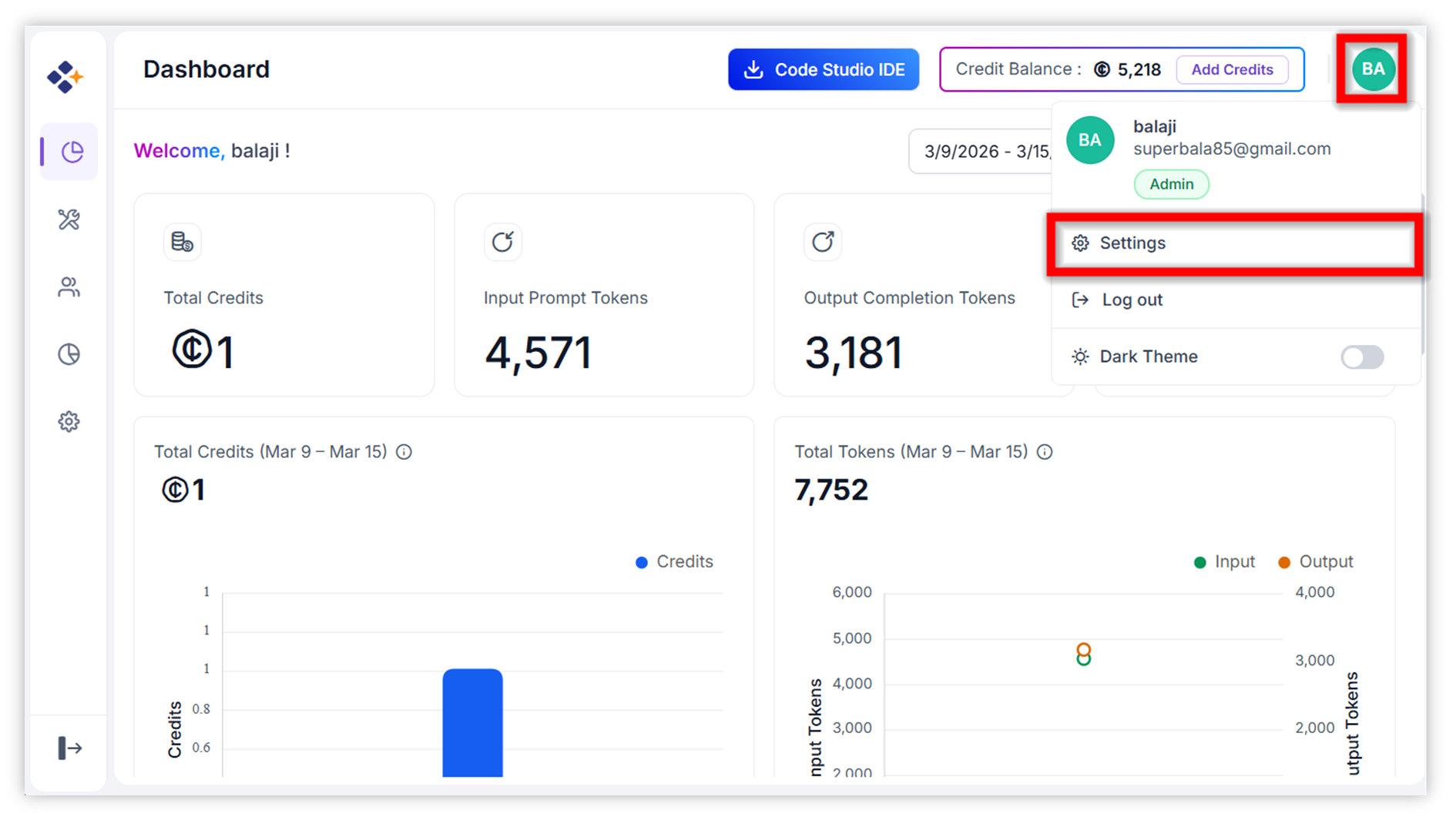Open the users sidebar icon
The width and height of the screenshot is (1456, 820).
click(x=69, y=287)
